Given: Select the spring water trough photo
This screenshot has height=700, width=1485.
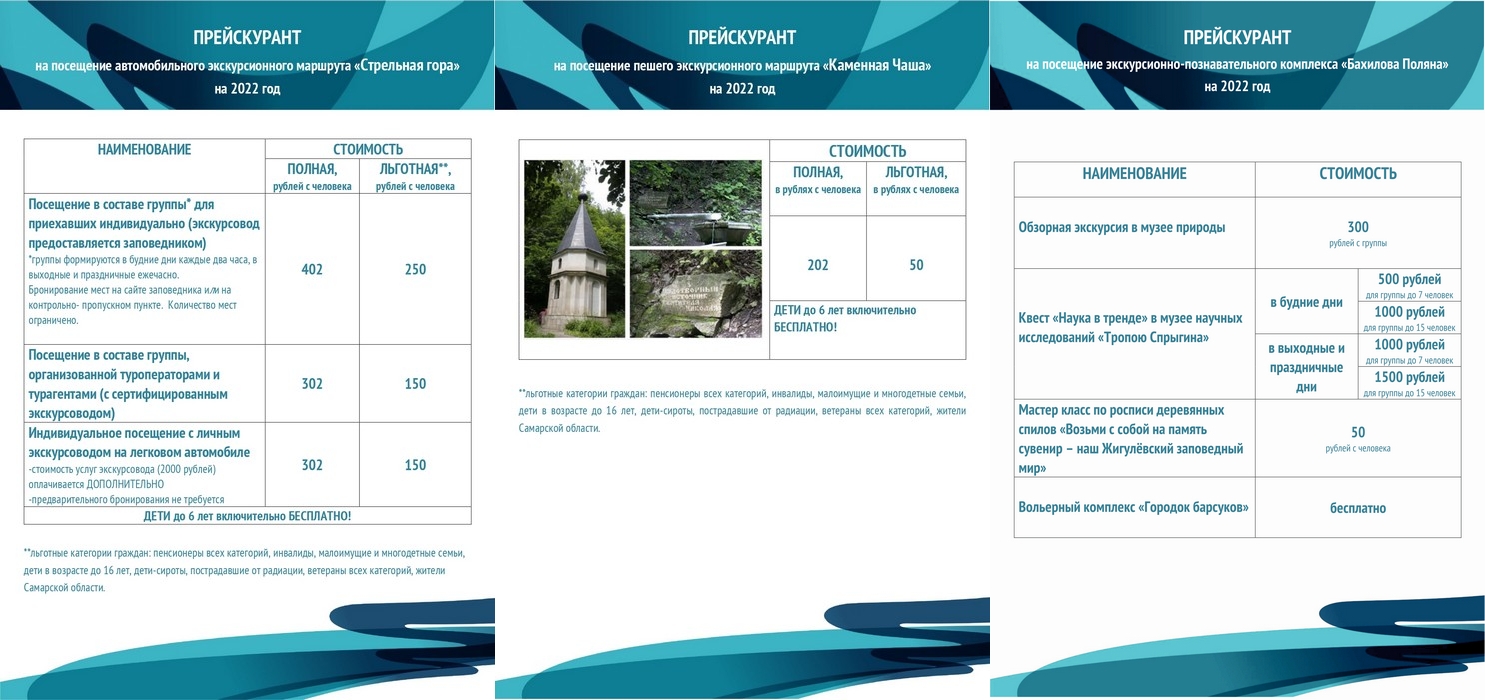Looking at the screenshot, I should [x=695, y=203].
